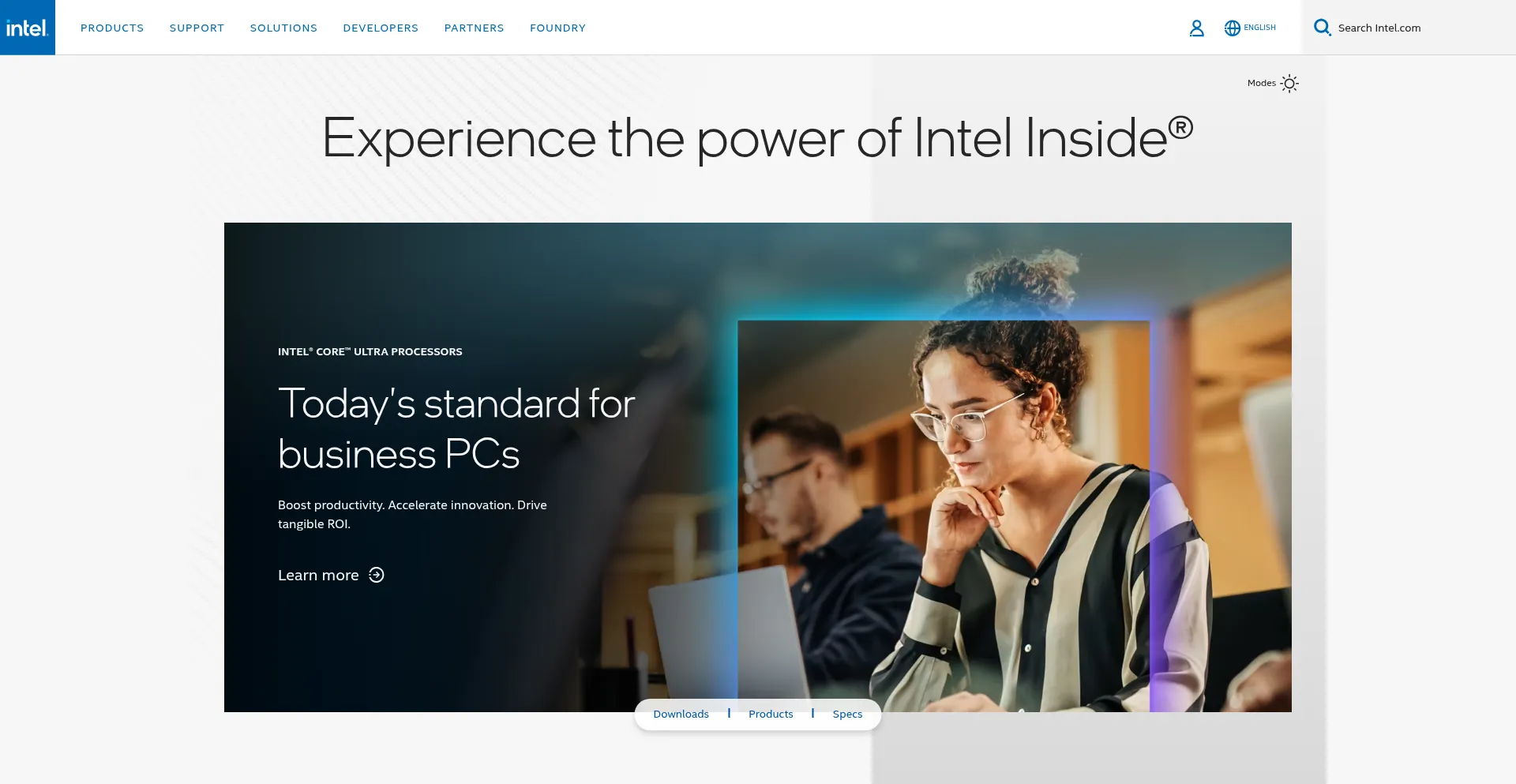Toggle the Modes sun icon
This screenshot has width=1516, height=784.
pos(1289,84)
